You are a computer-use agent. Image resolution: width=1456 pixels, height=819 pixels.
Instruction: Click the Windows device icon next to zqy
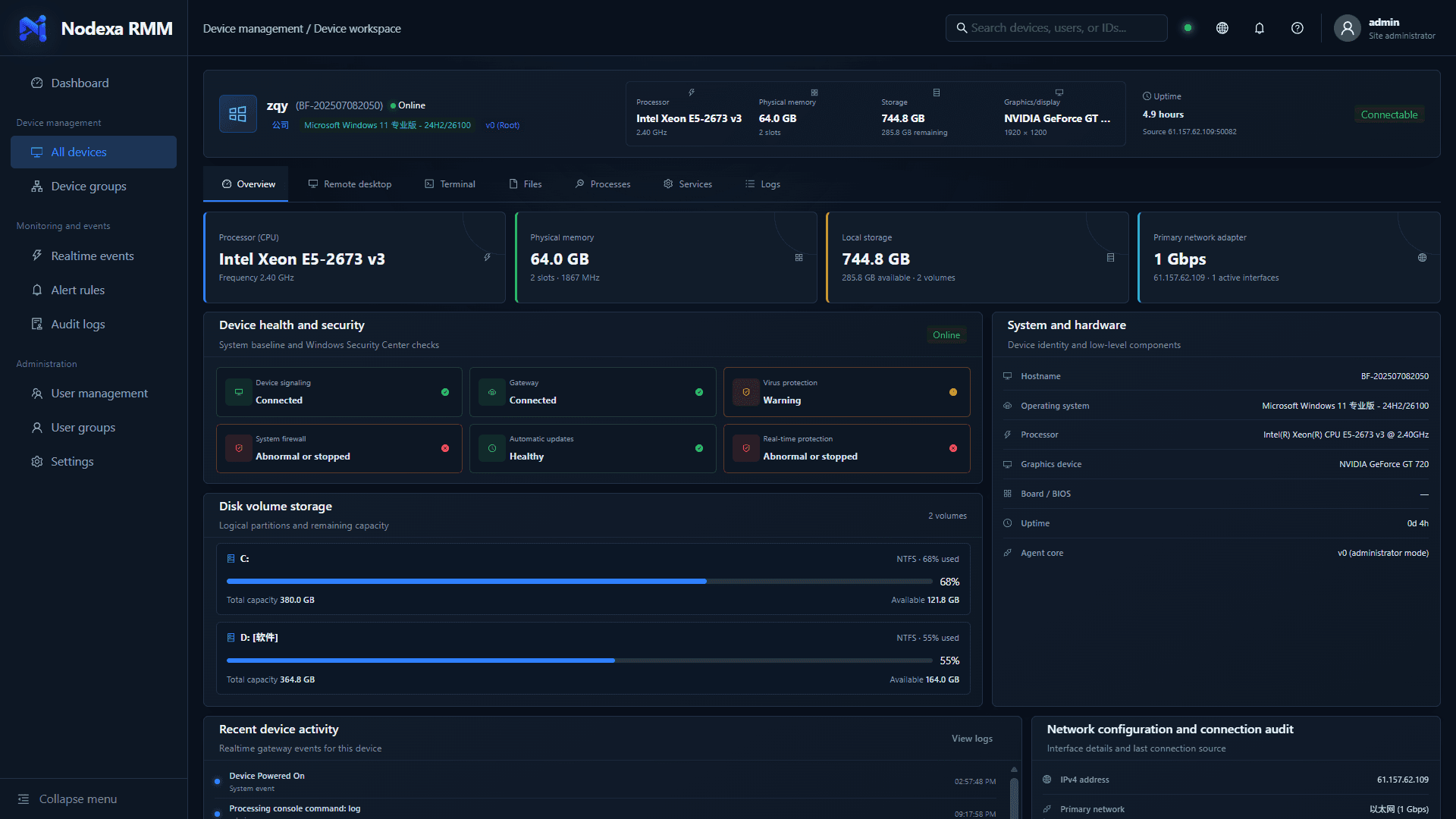pyautogui.click(x=238, y=114)
